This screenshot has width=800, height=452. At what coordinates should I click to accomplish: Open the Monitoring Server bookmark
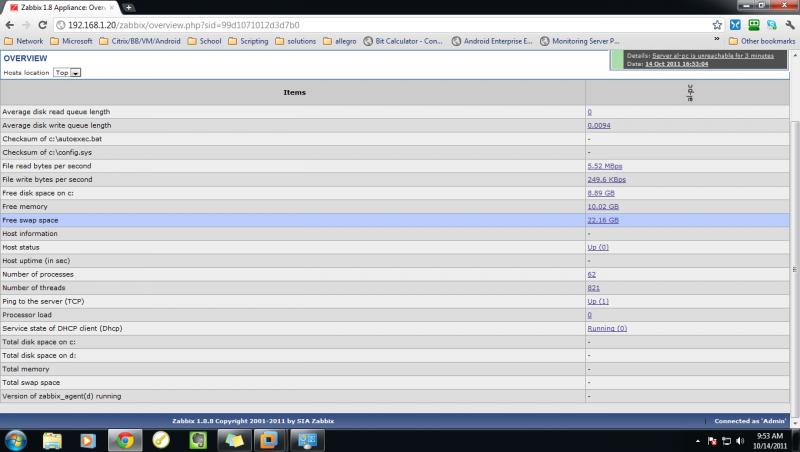[x=580, y=41]
